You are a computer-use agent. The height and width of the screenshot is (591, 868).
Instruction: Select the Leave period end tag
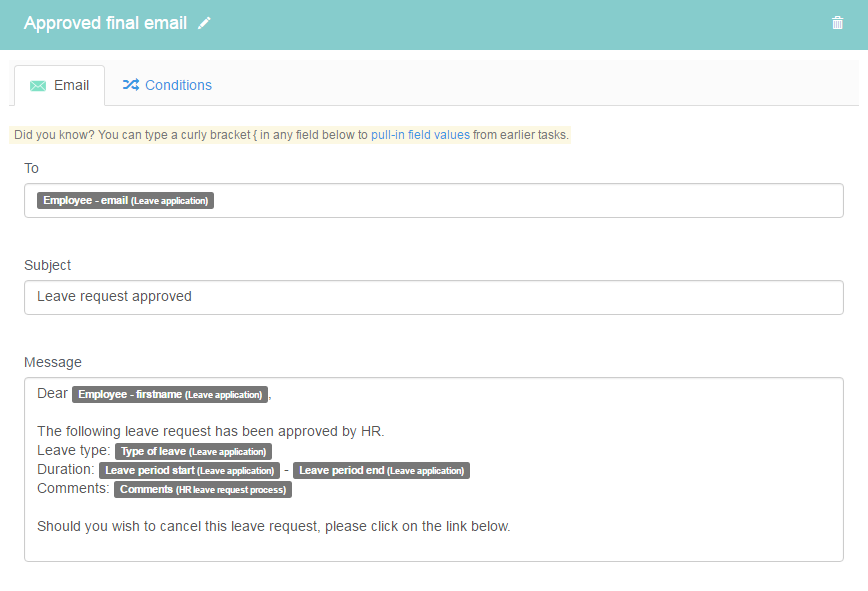(381, 470)
